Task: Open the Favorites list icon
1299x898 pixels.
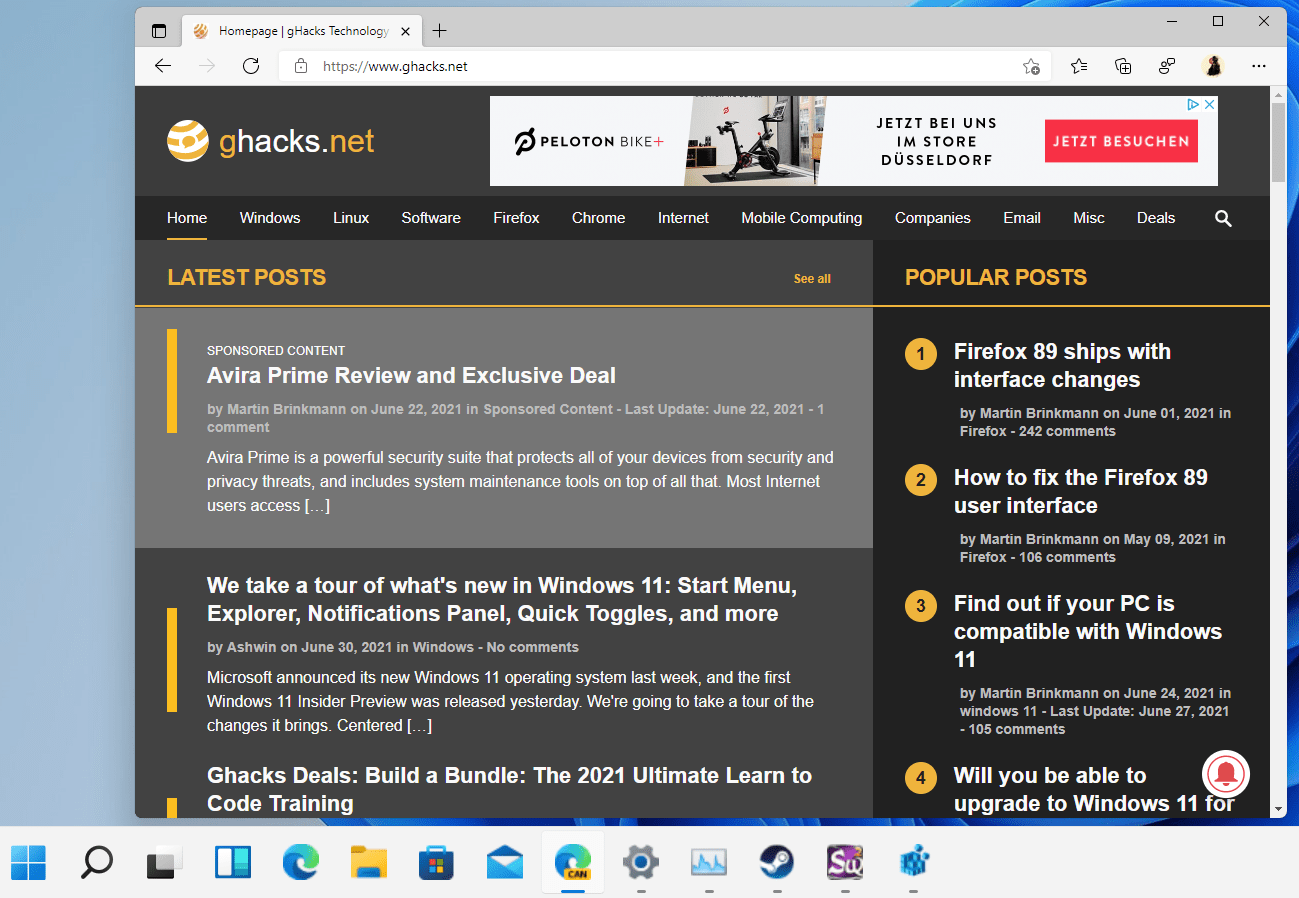Action: [x=1079, y=66]
